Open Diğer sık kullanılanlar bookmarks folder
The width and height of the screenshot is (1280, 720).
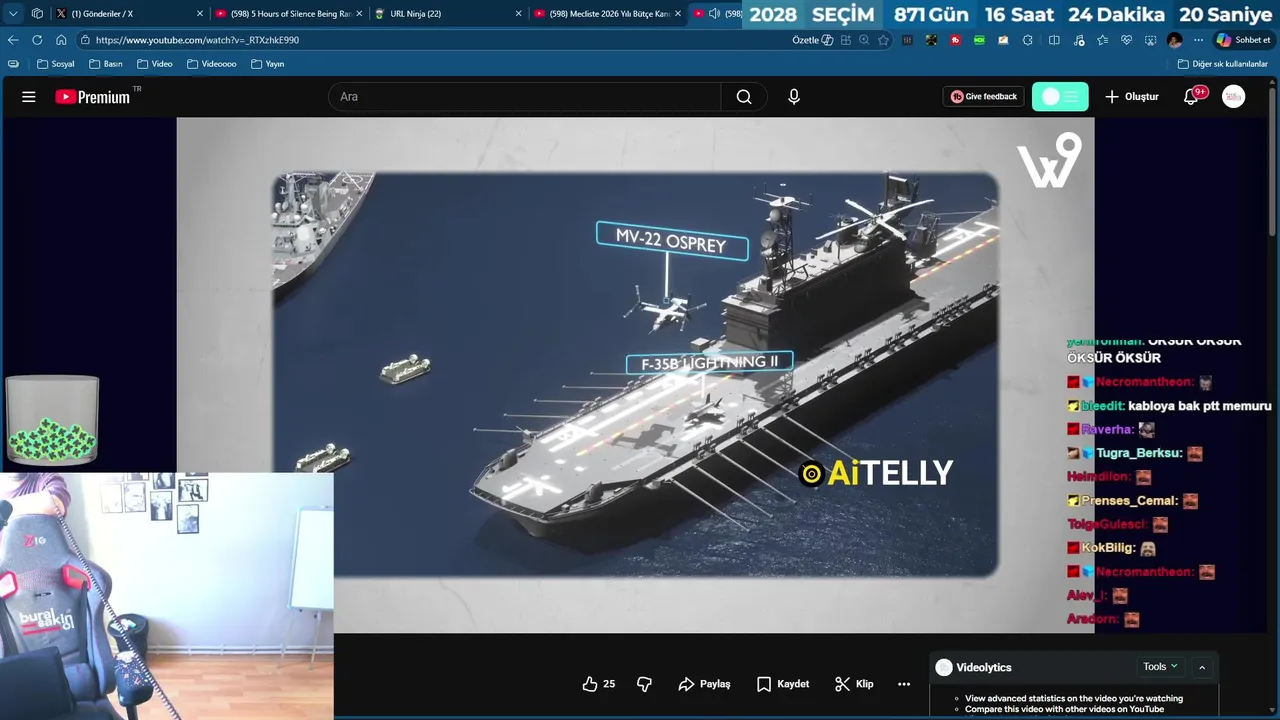click(1222, 64)
